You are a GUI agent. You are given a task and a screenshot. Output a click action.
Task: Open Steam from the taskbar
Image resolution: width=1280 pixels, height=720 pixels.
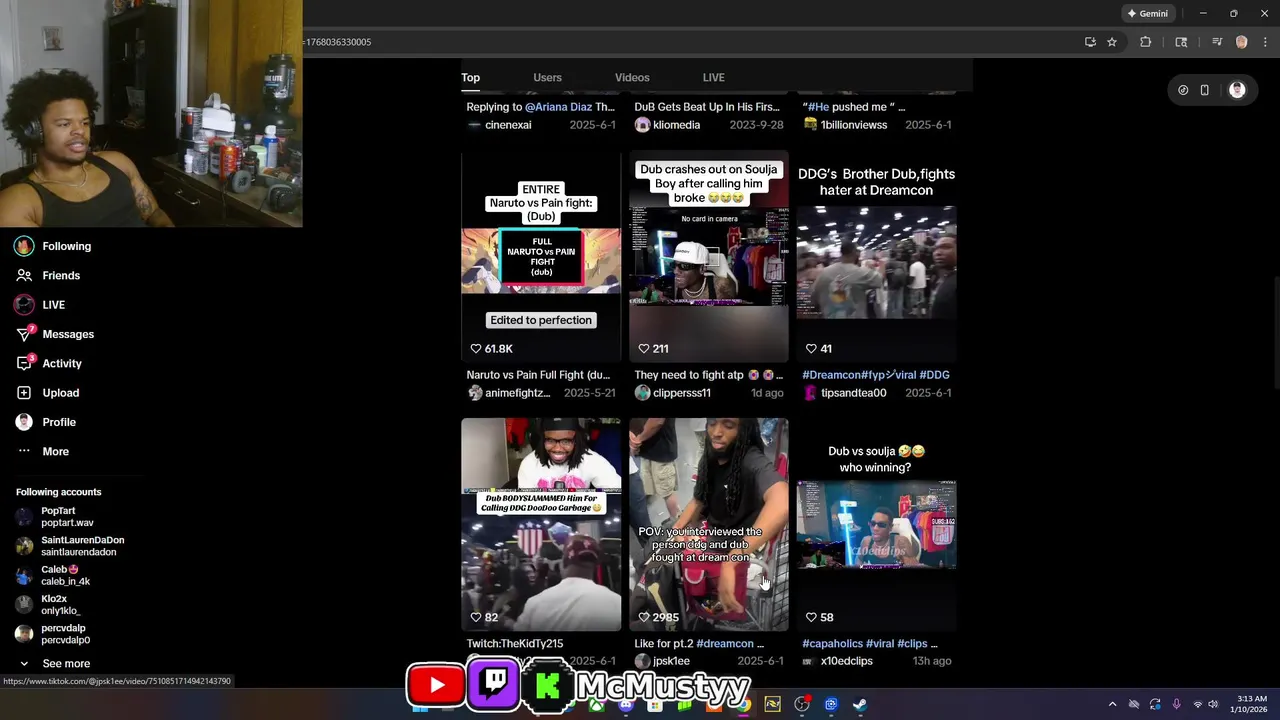(x=859, y=704)
